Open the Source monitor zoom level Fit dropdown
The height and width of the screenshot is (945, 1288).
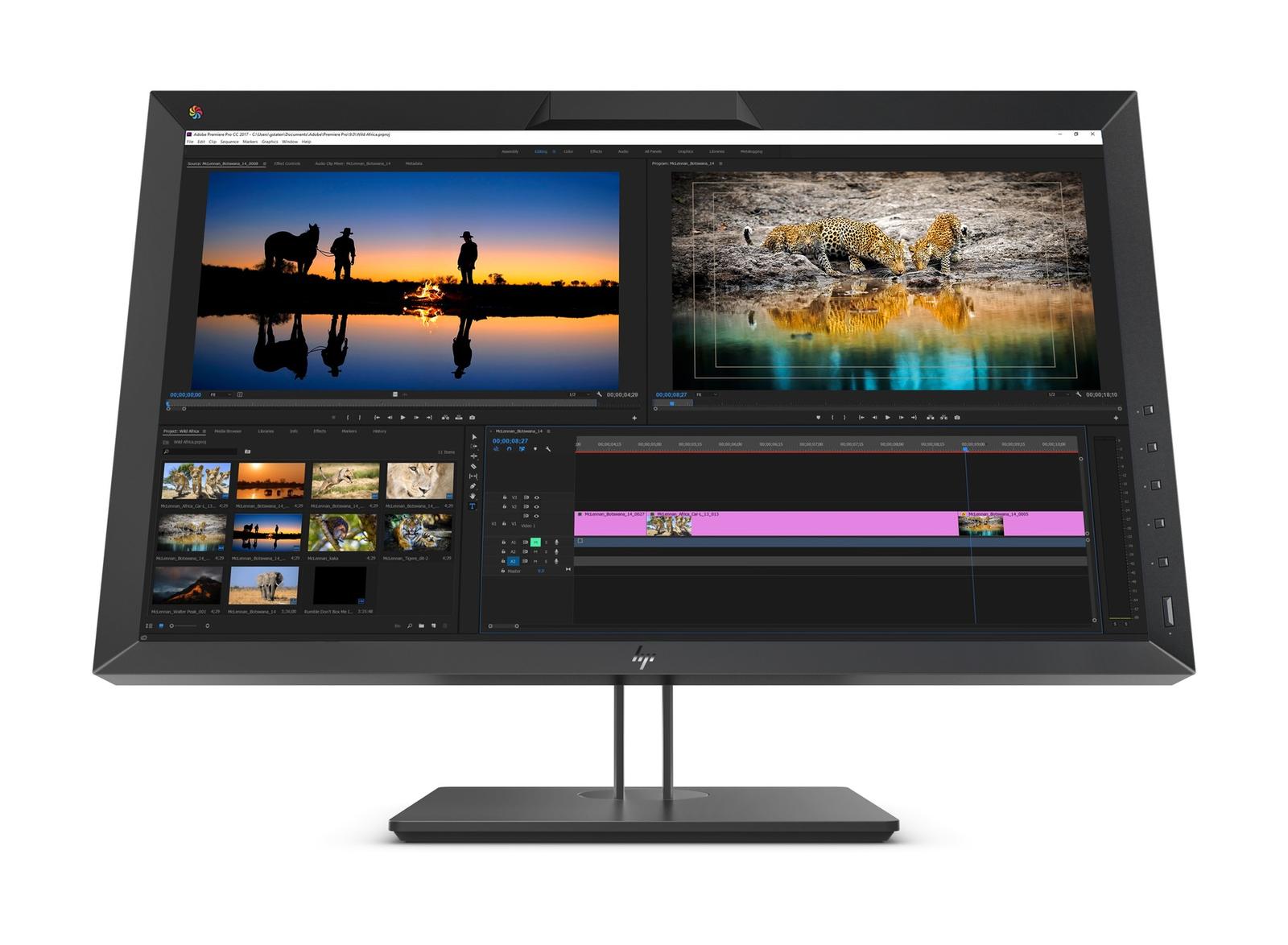[219, 394]
